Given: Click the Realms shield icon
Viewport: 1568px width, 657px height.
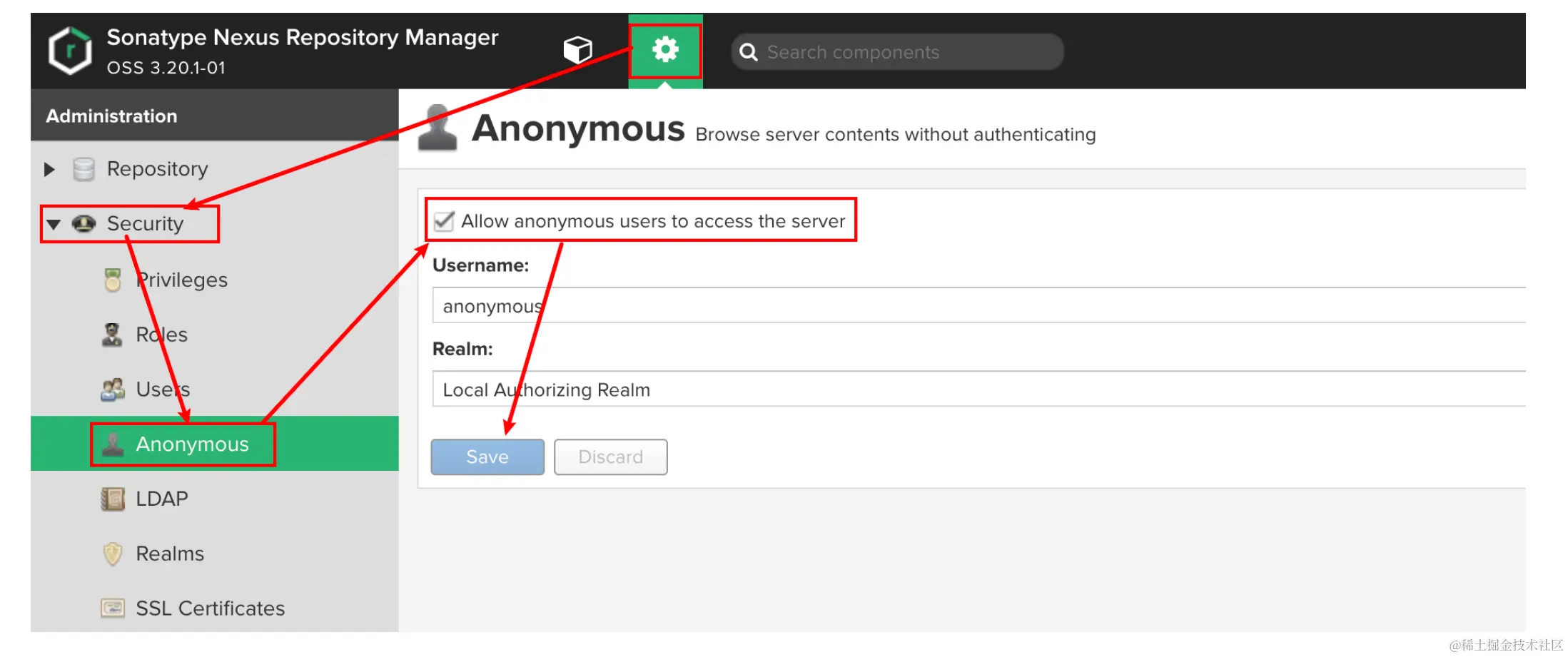Looking at the screenshot, I should [x=113, y=554].
